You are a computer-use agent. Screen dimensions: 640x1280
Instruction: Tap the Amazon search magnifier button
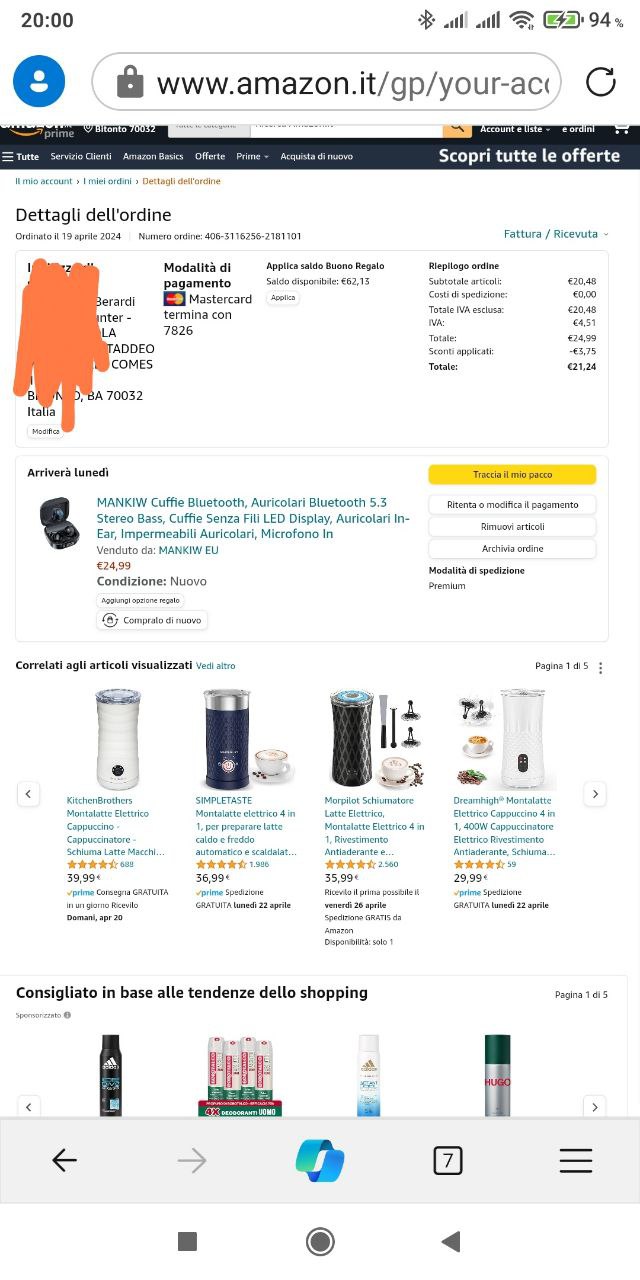click(x=457, y=128)
